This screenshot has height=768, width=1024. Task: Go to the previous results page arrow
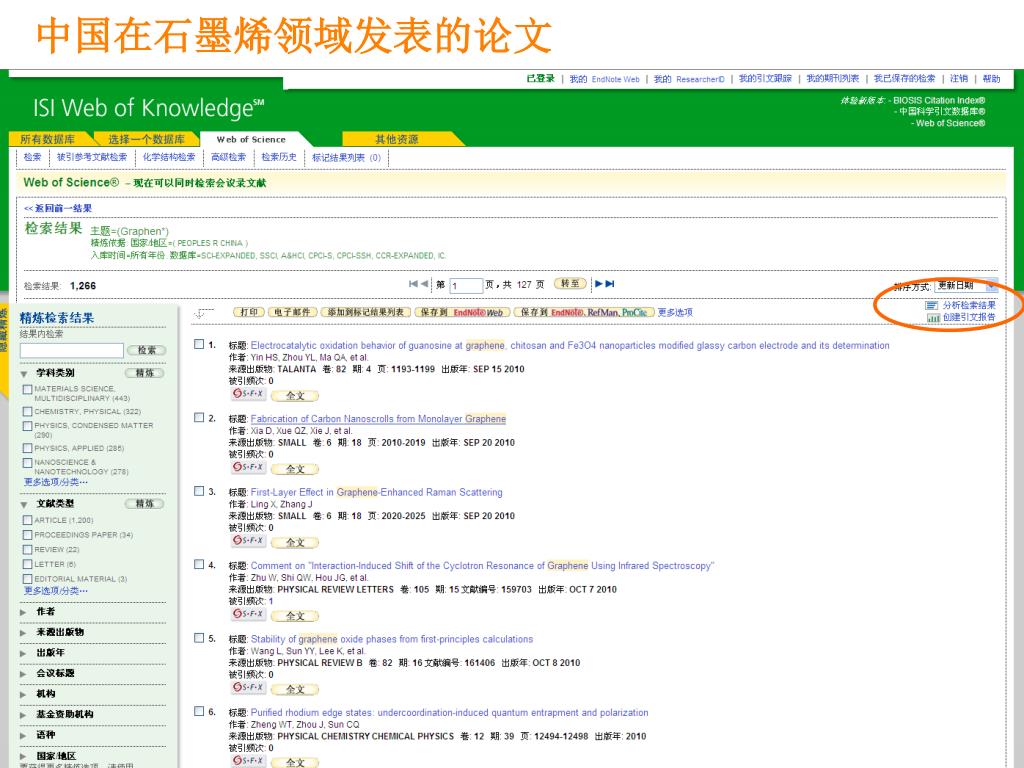[424, 283]
